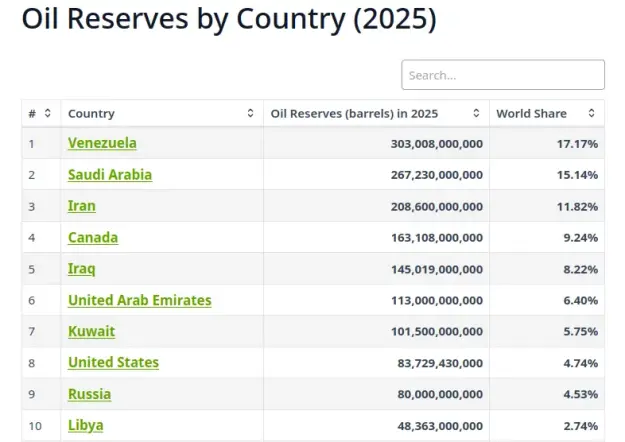Select the value 267,230,000,000
The width and height of the screenshot is (625, 442).
(x=437, y=175)
